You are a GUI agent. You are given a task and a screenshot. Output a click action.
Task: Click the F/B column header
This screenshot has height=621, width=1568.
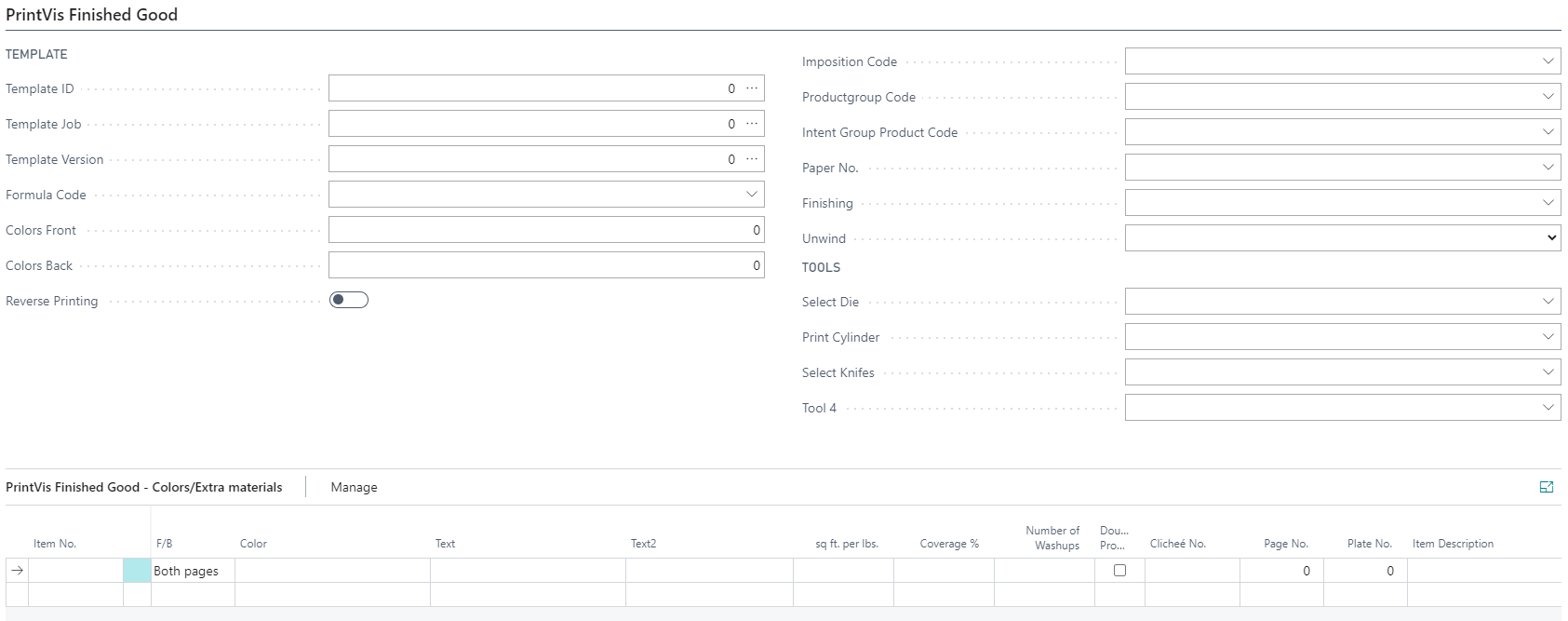pos(165,544)
